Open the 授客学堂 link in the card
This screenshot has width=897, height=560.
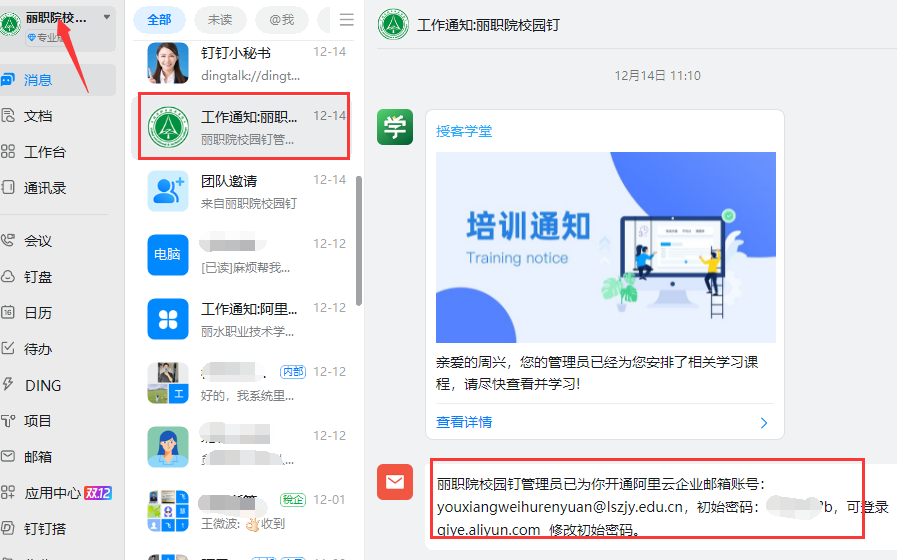[x=464, y=131]
